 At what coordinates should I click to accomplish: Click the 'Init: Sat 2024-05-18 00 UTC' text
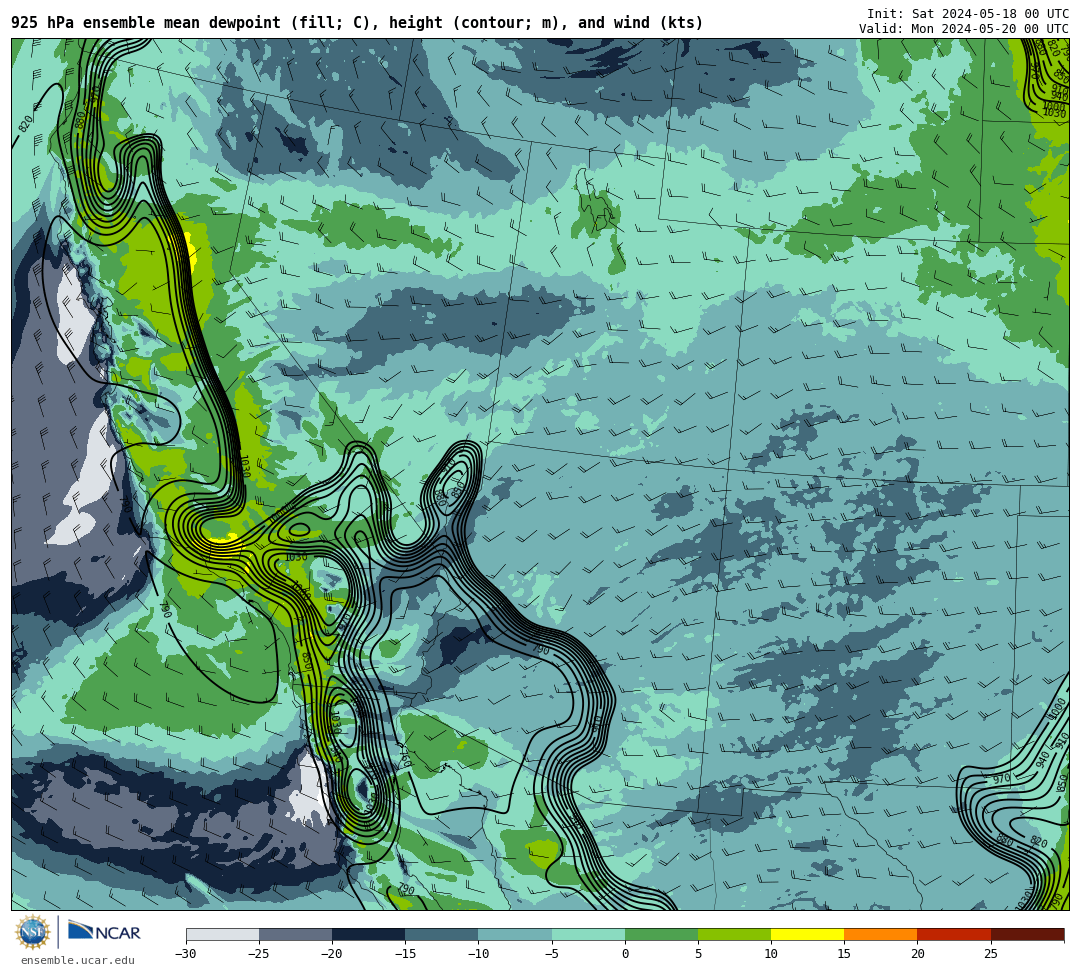(x=968, y=14)
